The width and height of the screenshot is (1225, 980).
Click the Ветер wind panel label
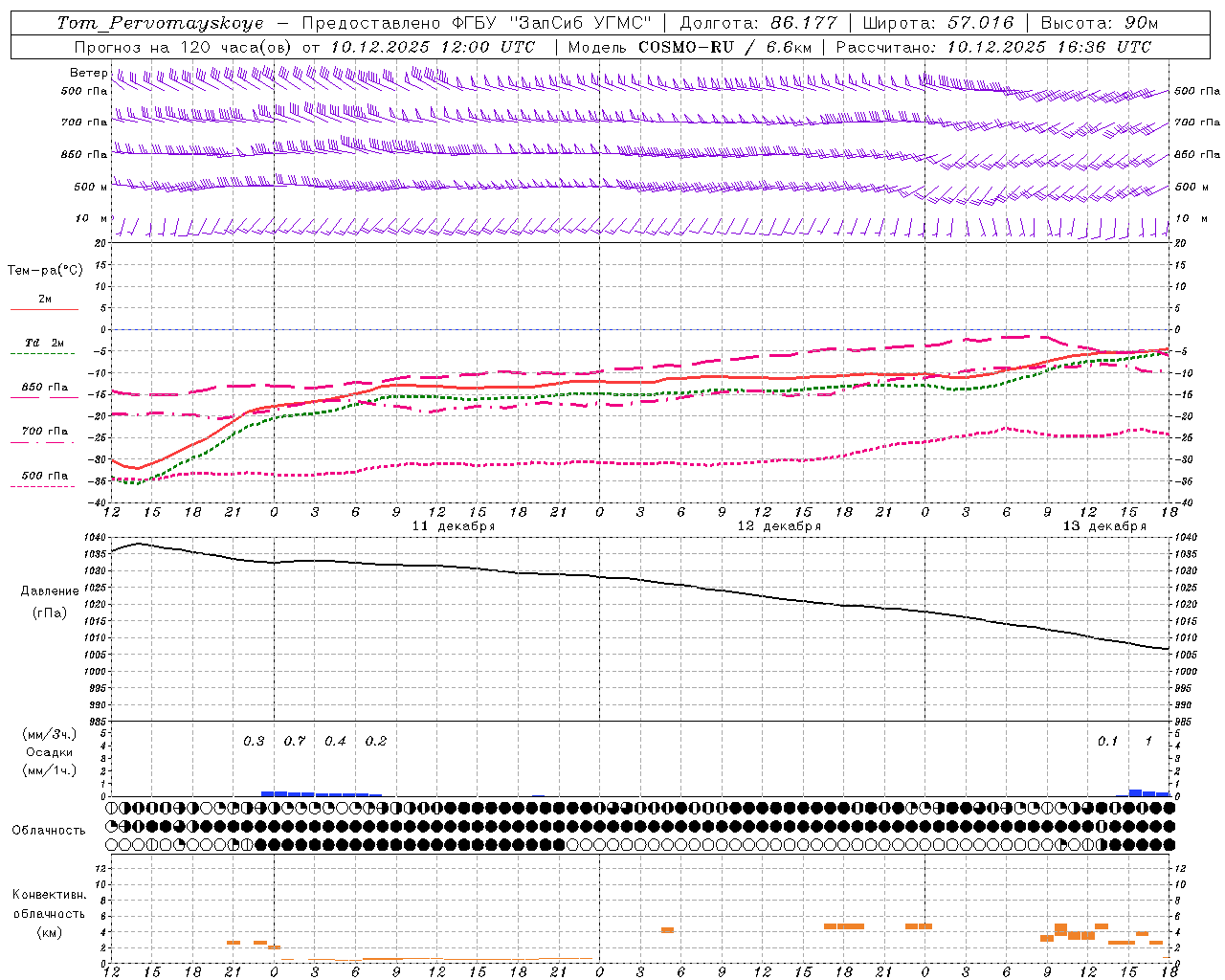(x=88, y=73)
